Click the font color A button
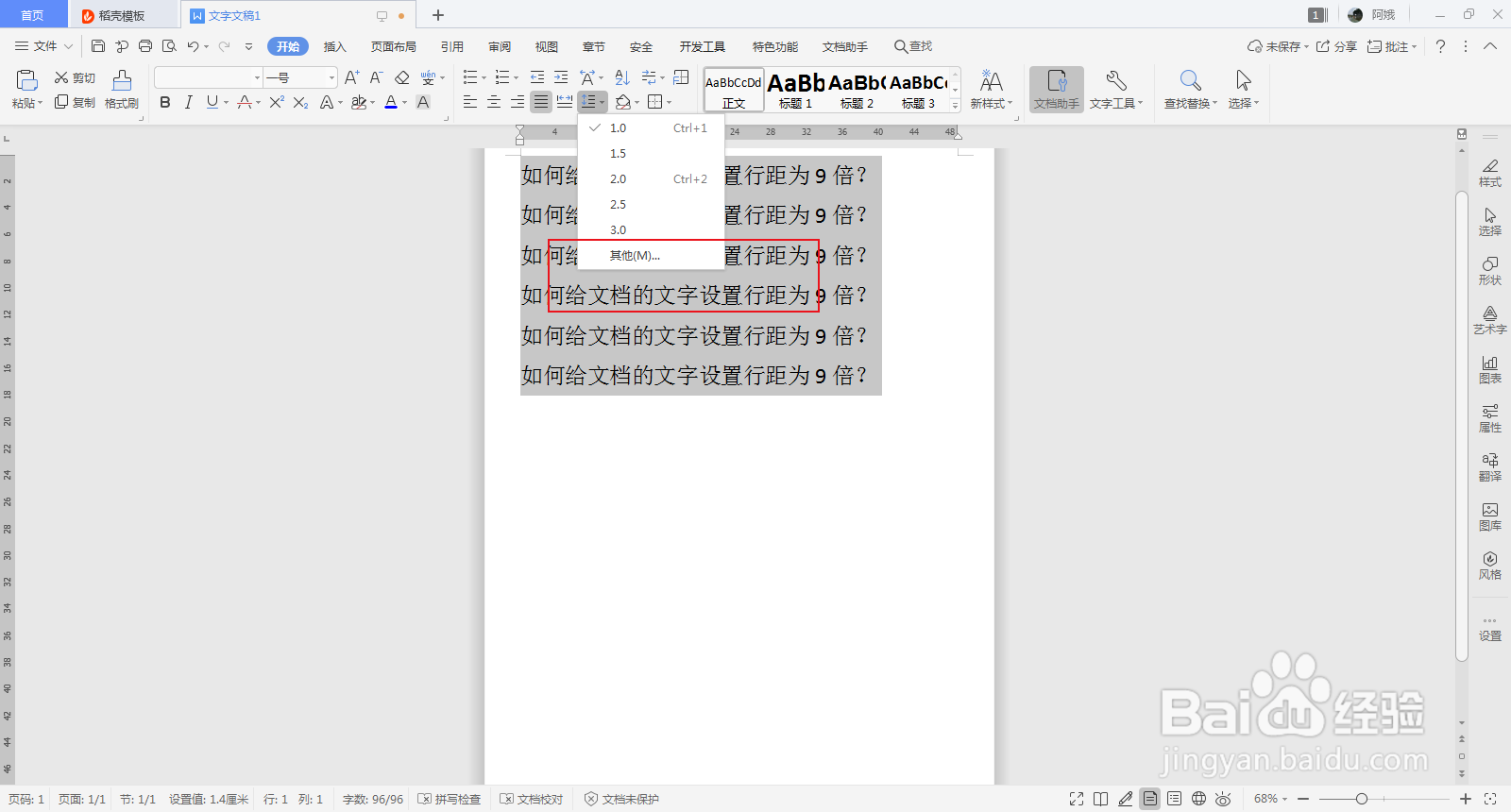 pyautogui.click(x=391, y=102)
